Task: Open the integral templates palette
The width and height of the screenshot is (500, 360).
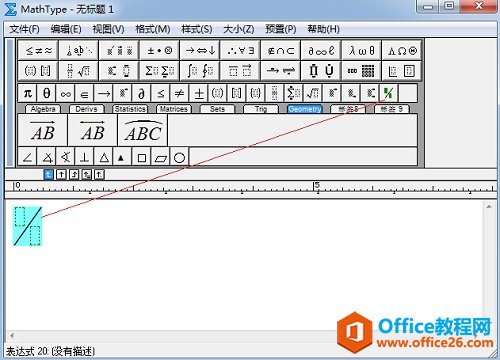Action: point(200,71)
